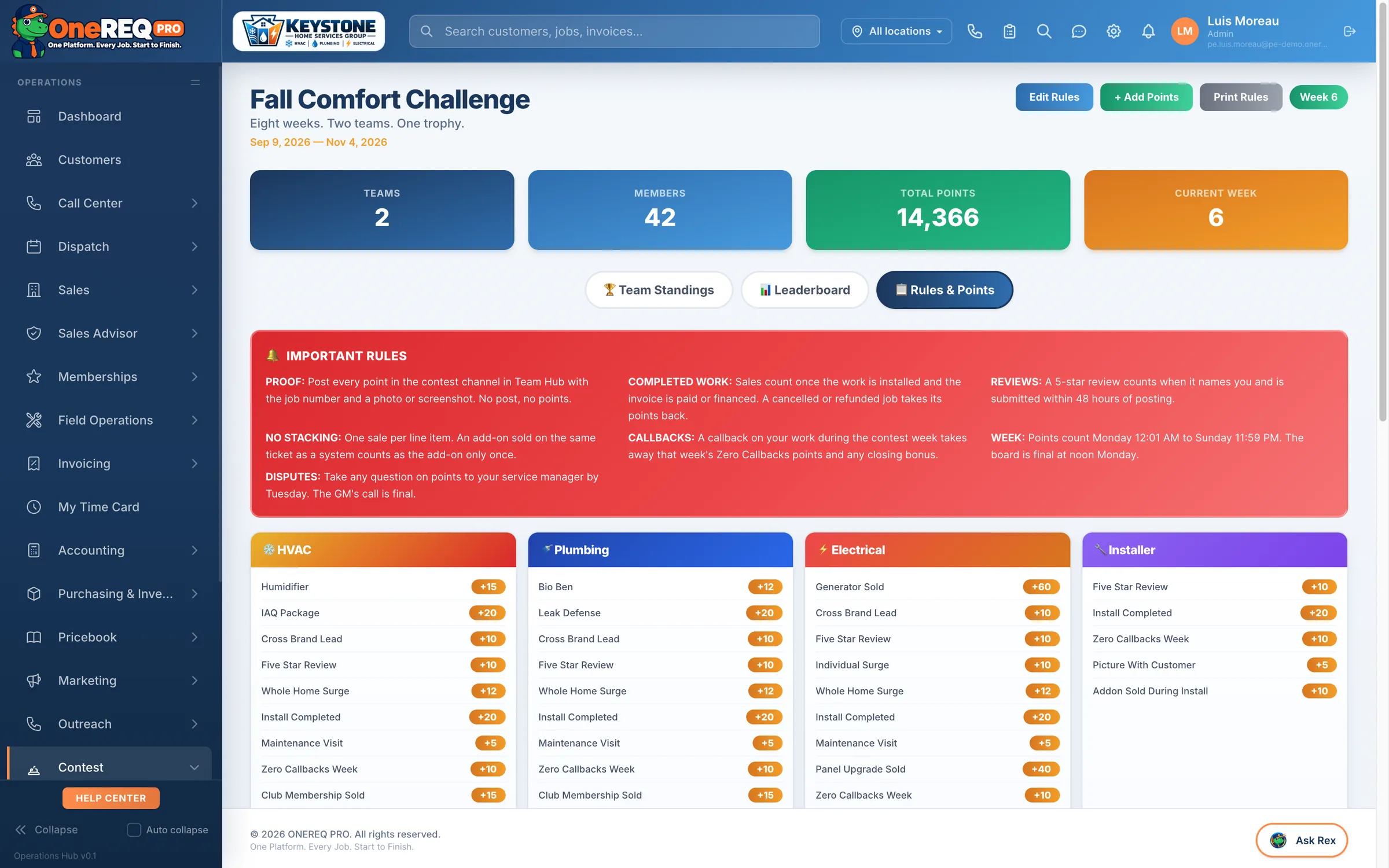The height and width of the screenshot is (868, 1389).
Task: Collapse the Contest menu chevron
Action: click(194, 767)
